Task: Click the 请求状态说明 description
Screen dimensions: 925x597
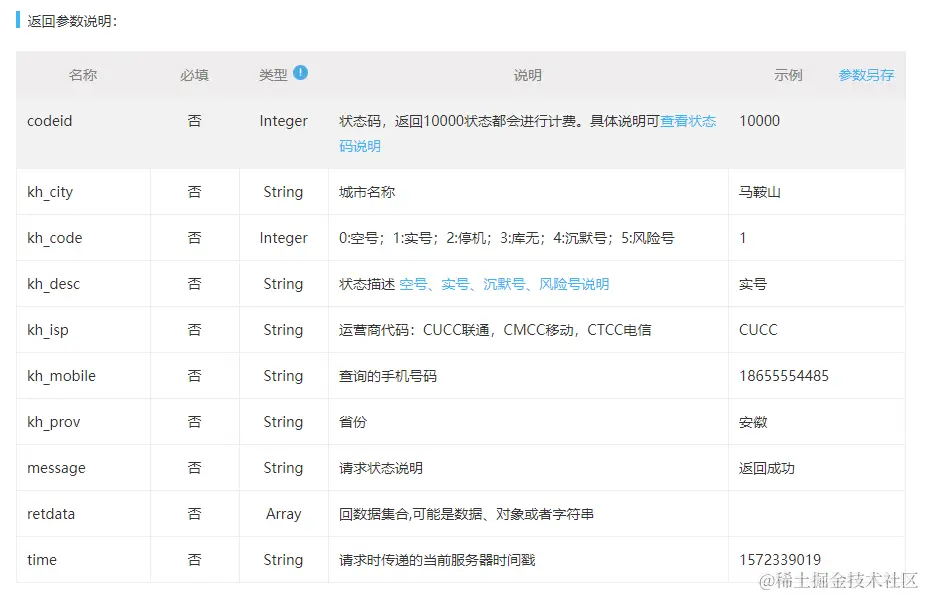Action: click(x=381, y=468)
